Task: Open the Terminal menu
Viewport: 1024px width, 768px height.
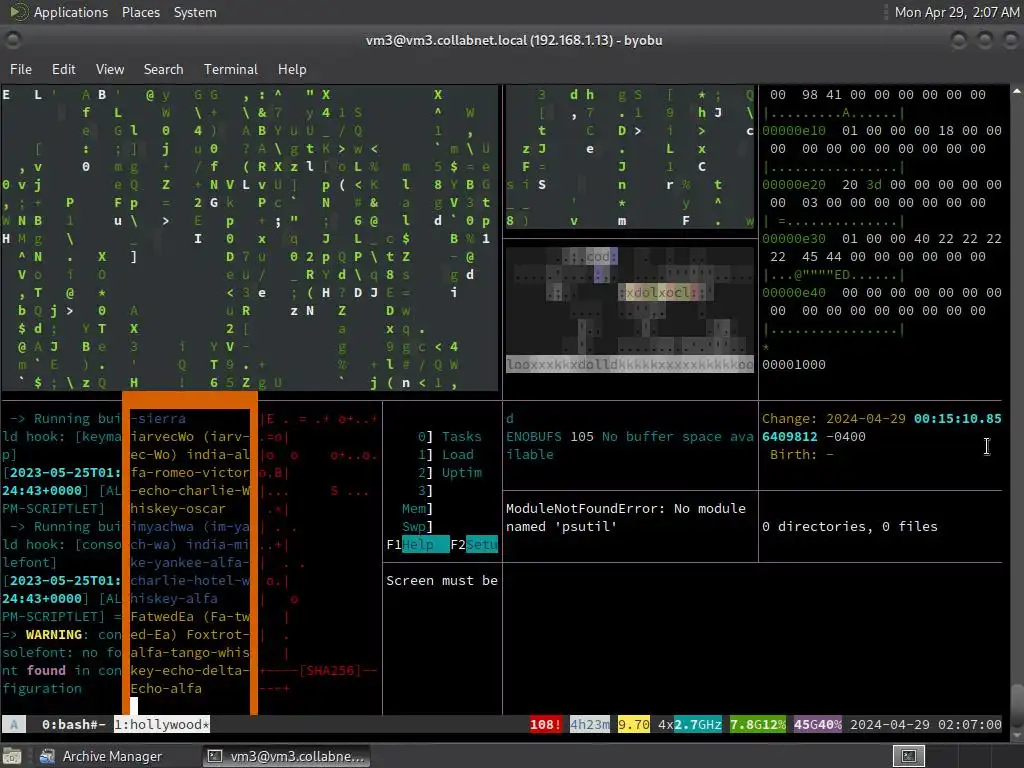Action: click(x=231, y=69)
